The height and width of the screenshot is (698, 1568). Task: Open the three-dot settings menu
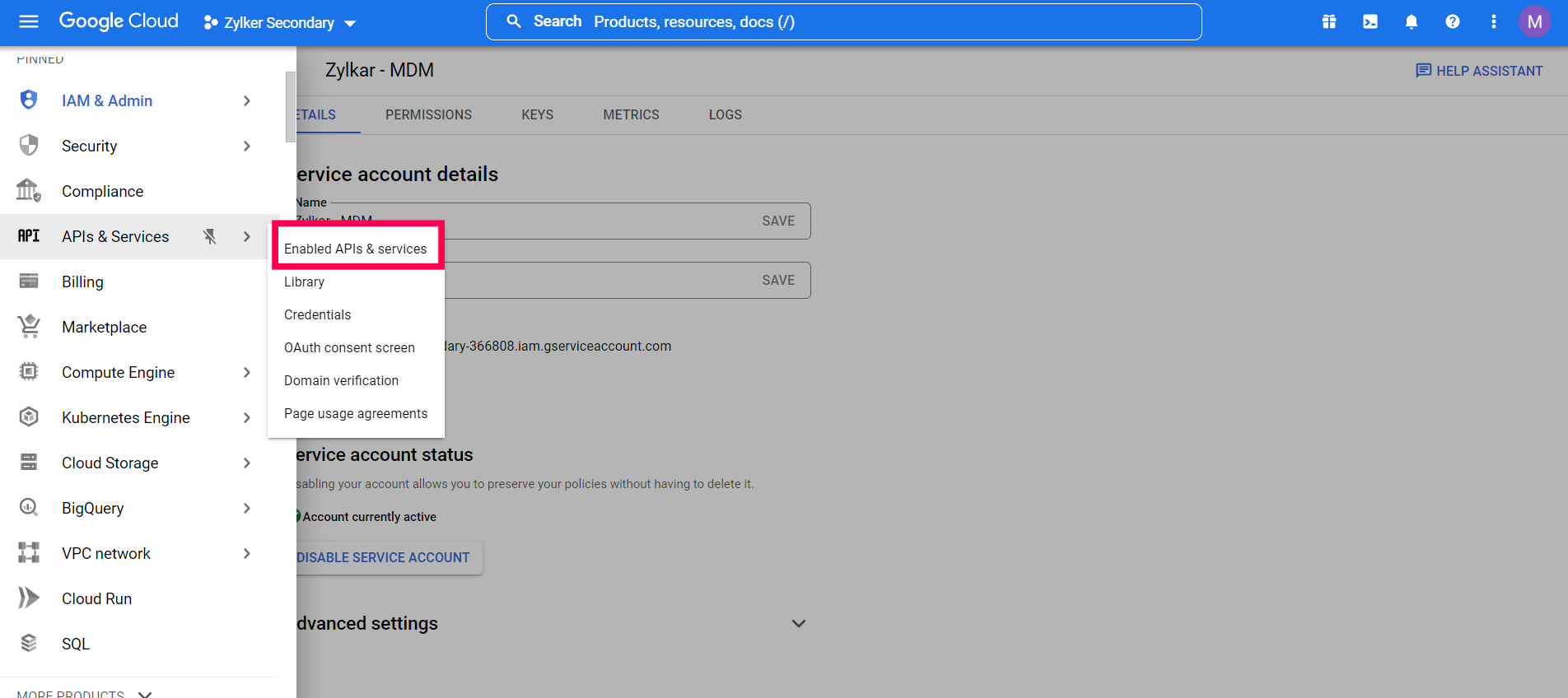coord(1494,22)
